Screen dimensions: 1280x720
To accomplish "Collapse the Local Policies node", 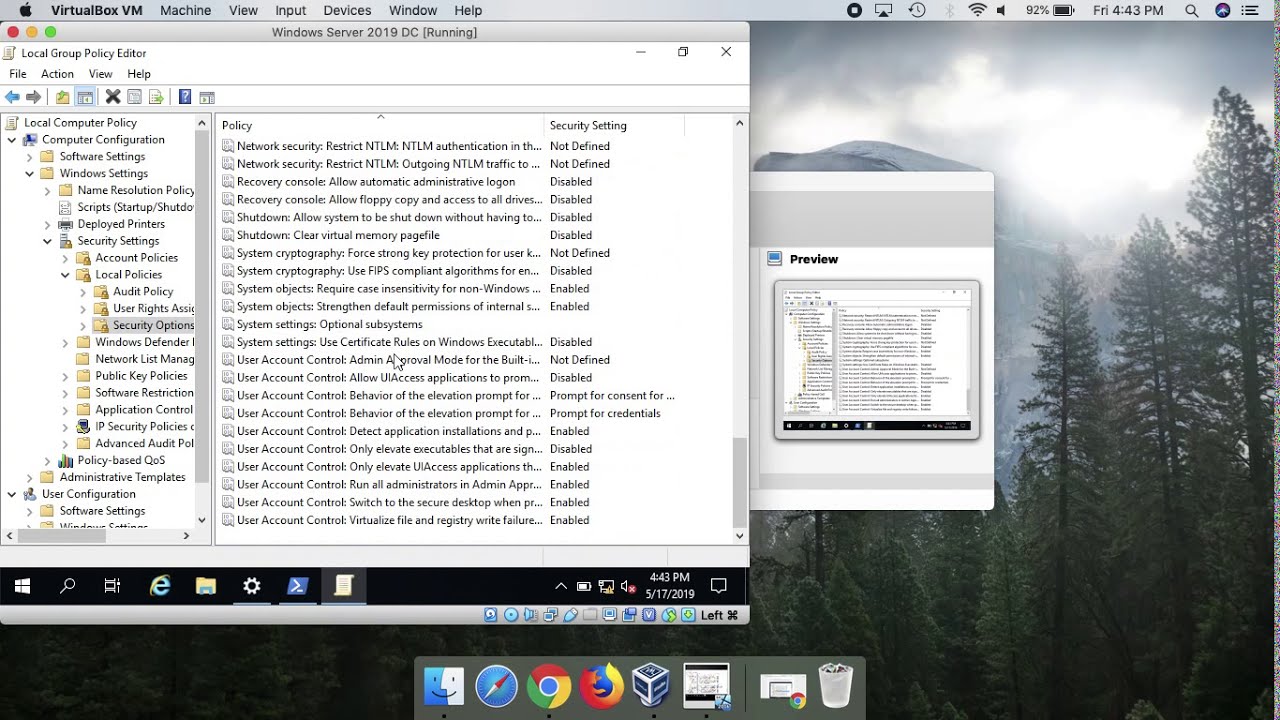I will [66, 275].
